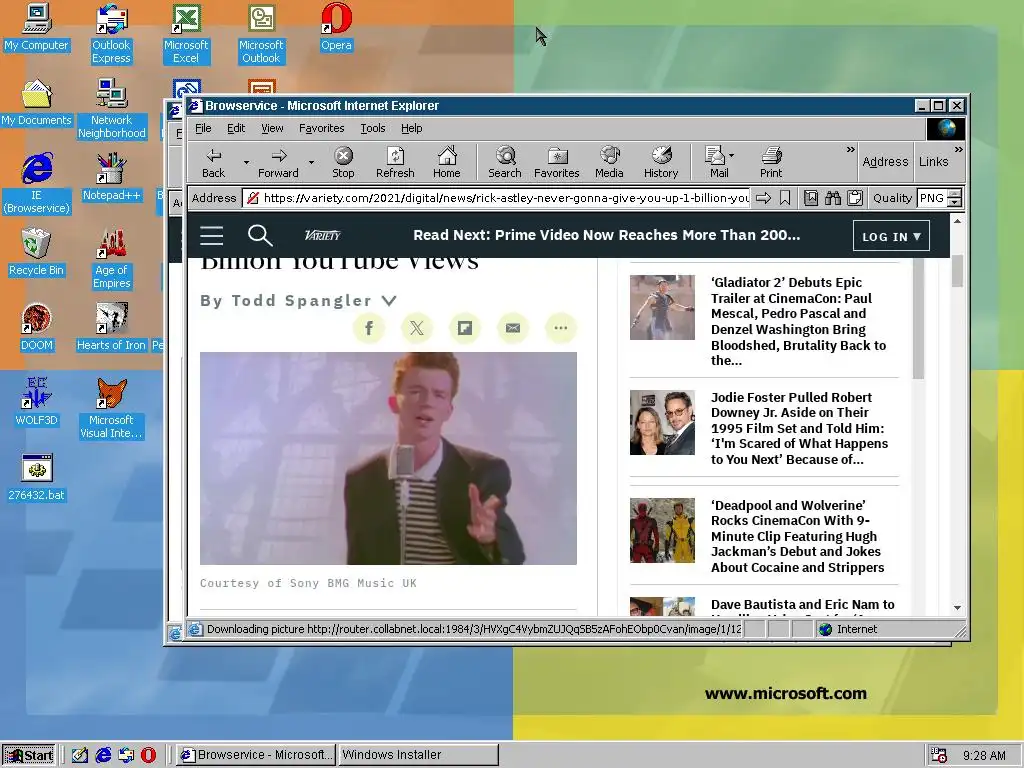1024x768 pixels.
Task: Click the URL address input field
Action: pyautogui.click(x=497, y=198)
